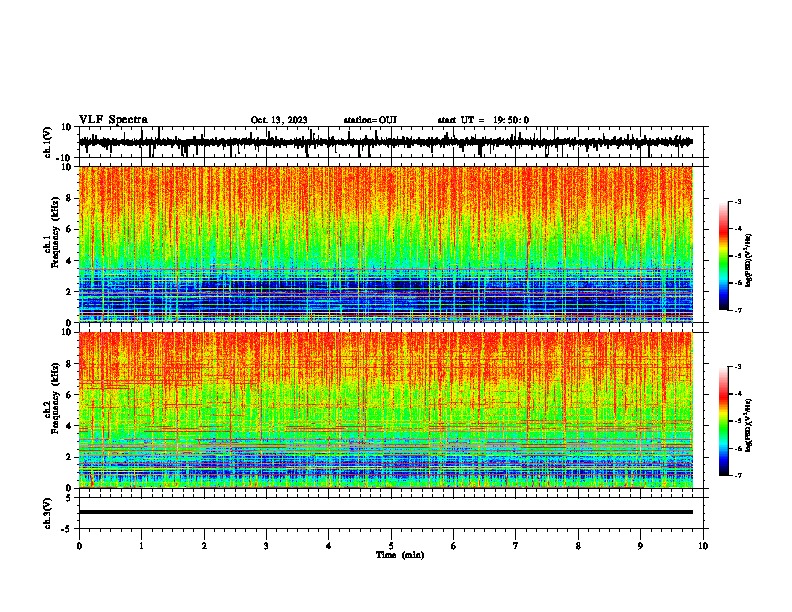The width and height of the screenshot is (792, 612).
Task: Click time axis tick label '2'
Action: [x=204, y=546]
